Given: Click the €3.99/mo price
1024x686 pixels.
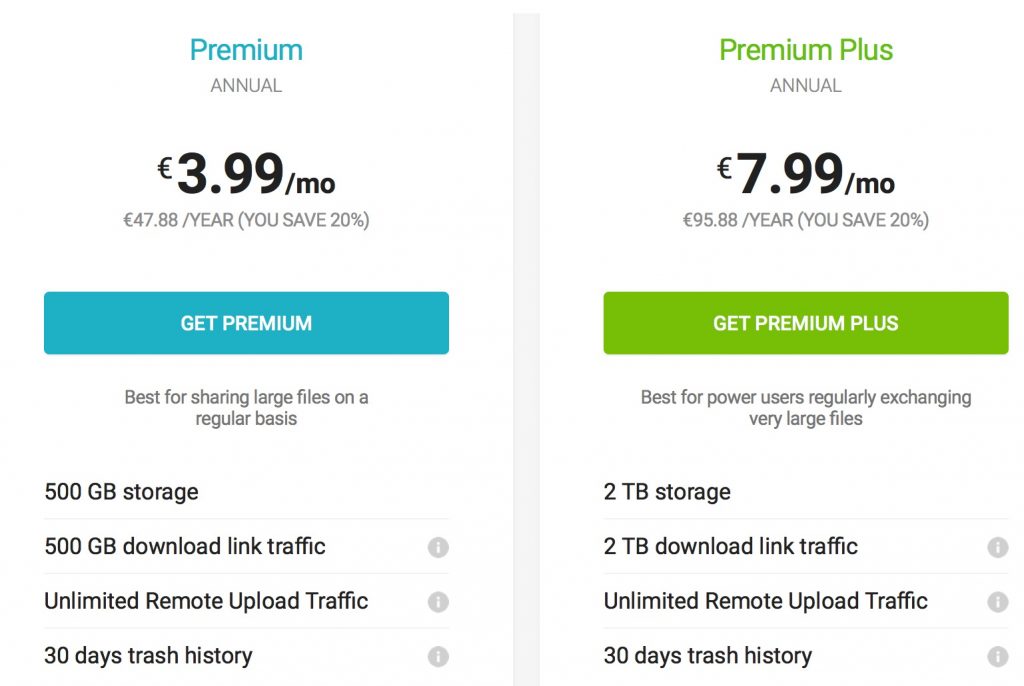Looking at the screenshot, I should (x=246, y=174).
